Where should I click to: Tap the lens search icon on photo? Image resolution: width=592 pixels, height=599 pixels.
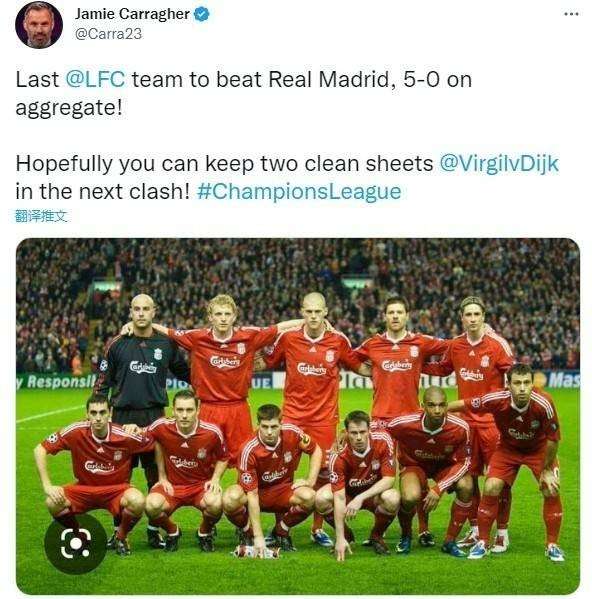tap(76, 543)
